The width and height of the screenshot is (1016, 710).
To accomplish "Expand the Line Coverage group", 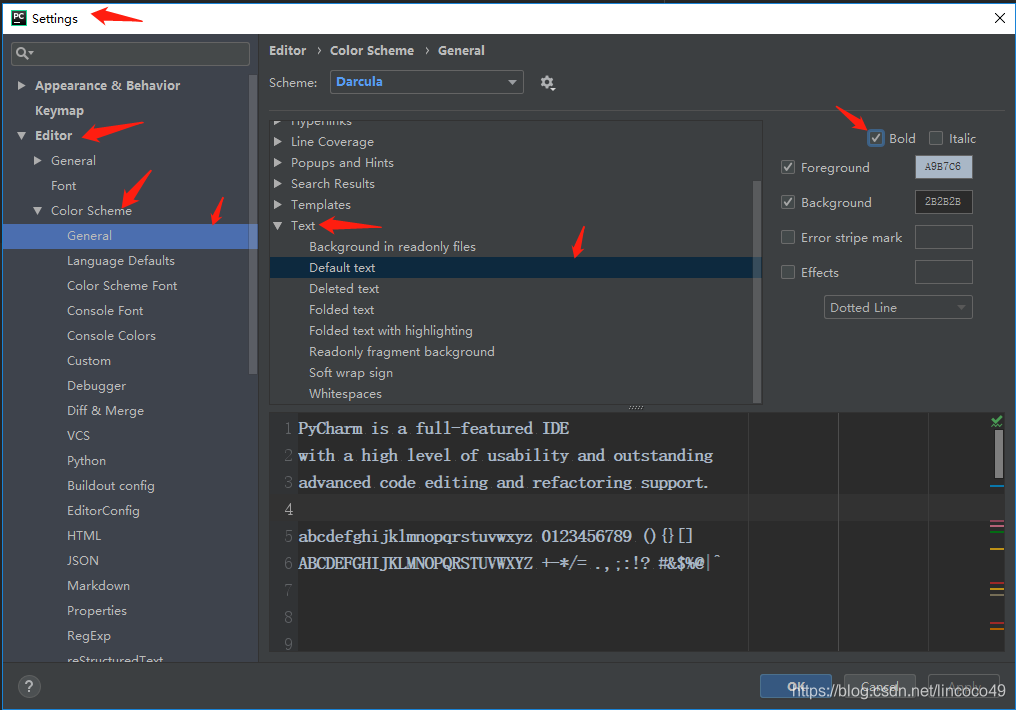I will point(278,141).
